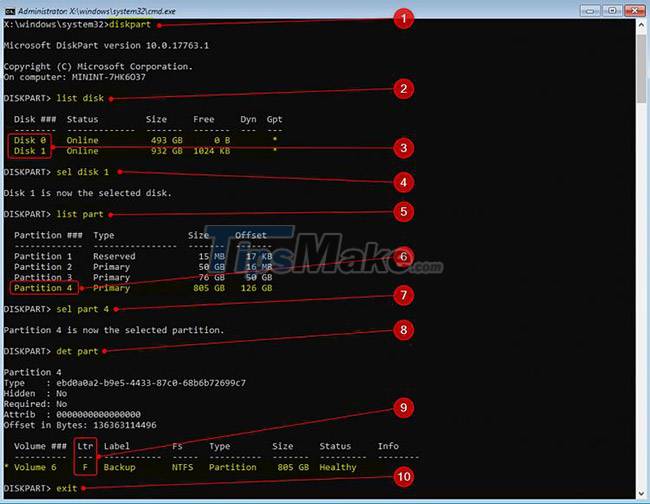Click the 'list part' command
The height and width of the screenshot is (504, 650).
(80, 214)
